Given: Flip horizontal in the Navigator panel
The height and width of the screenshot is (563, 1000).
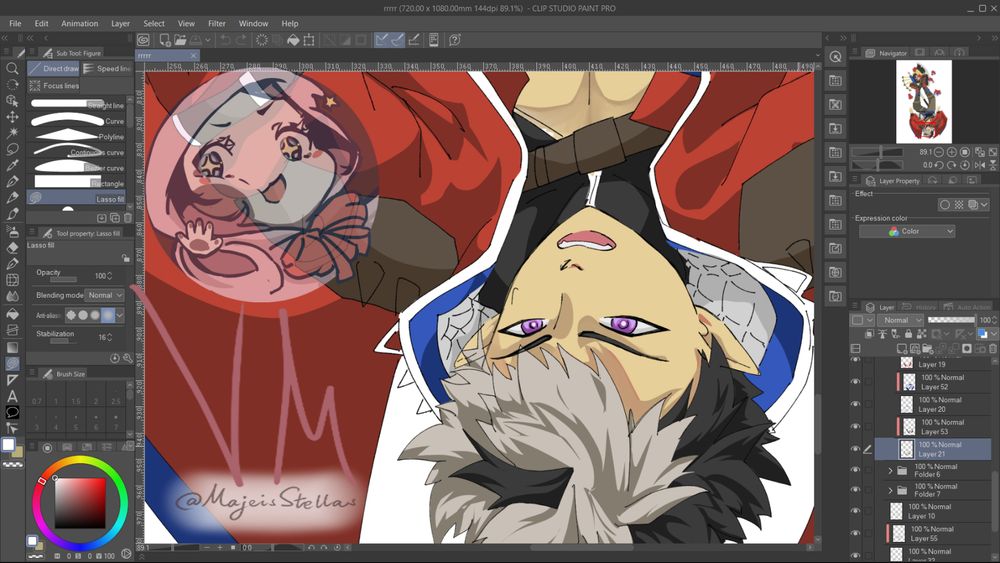Looking at the screenshot, I should [980, 165].
